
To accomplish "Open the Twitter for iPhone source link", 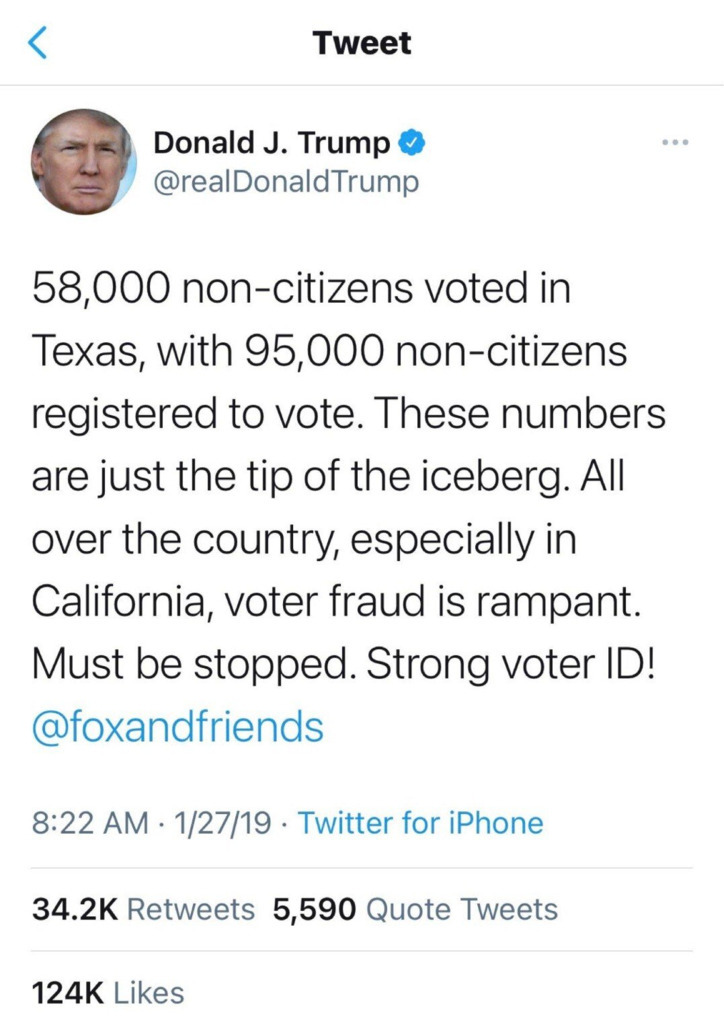I will coord(421,823).
